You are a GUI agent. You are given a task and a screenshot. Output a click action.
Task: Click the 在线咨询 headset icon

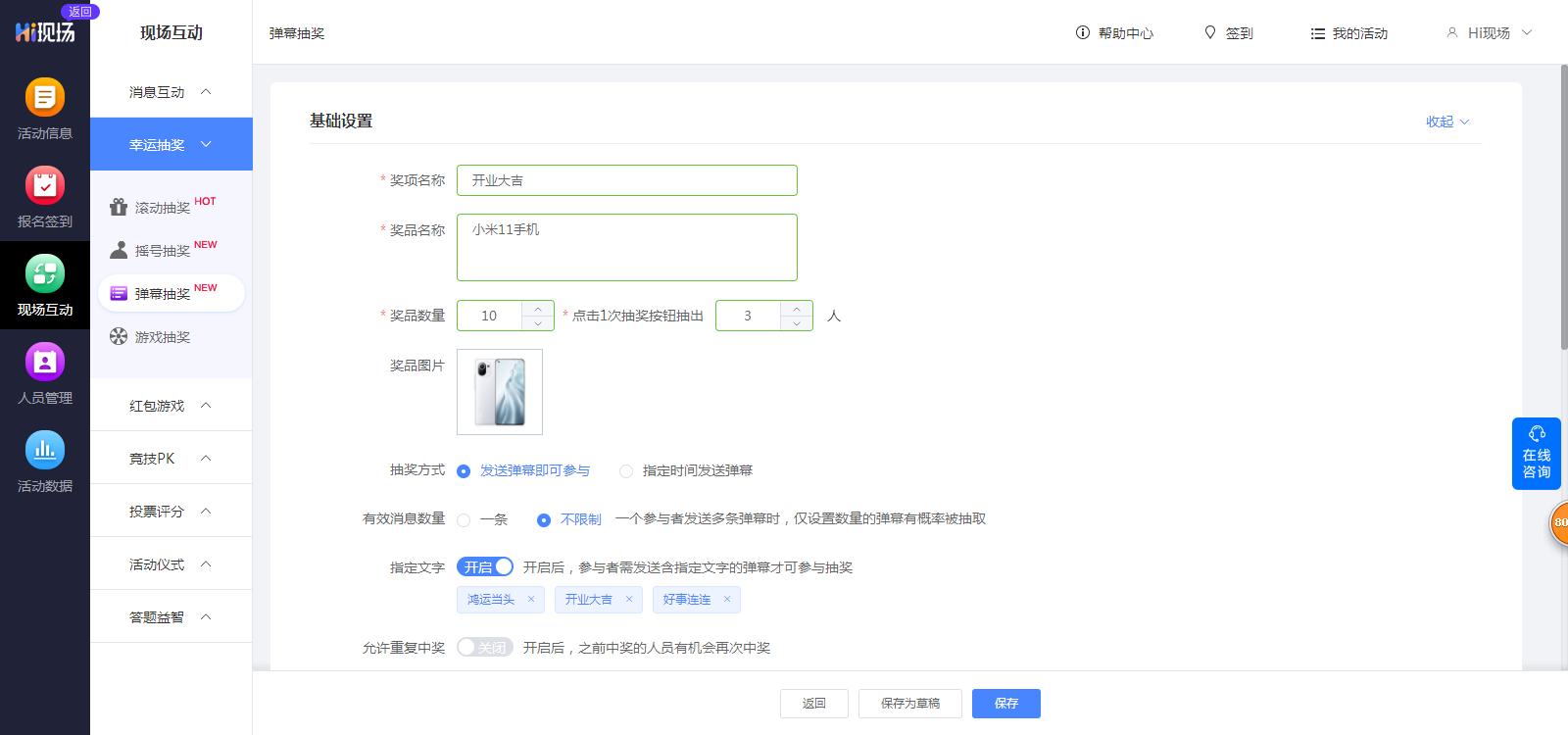pos(1537,434)
